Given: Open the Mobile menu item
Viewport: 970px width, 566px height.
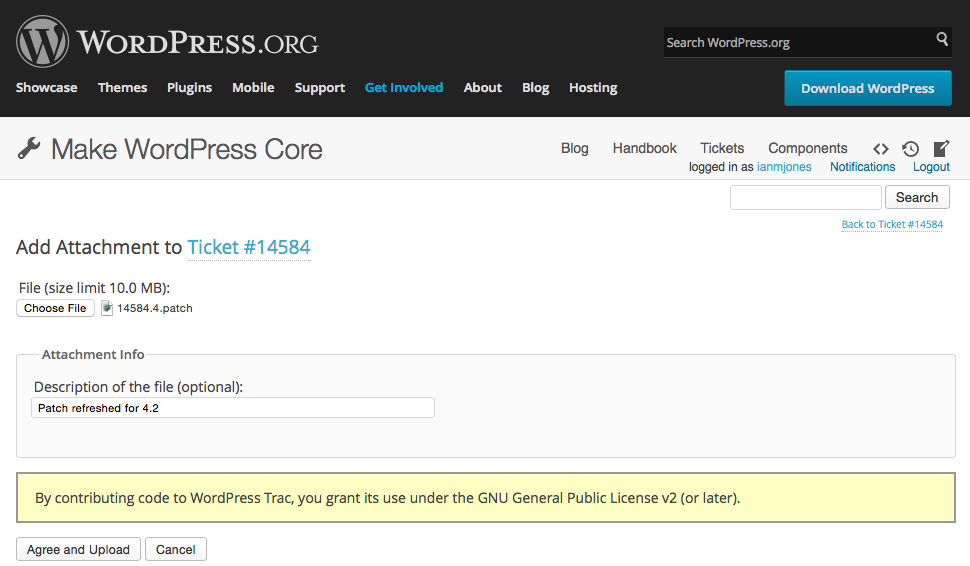Looking at the screenshot, I should click(253, 88).
